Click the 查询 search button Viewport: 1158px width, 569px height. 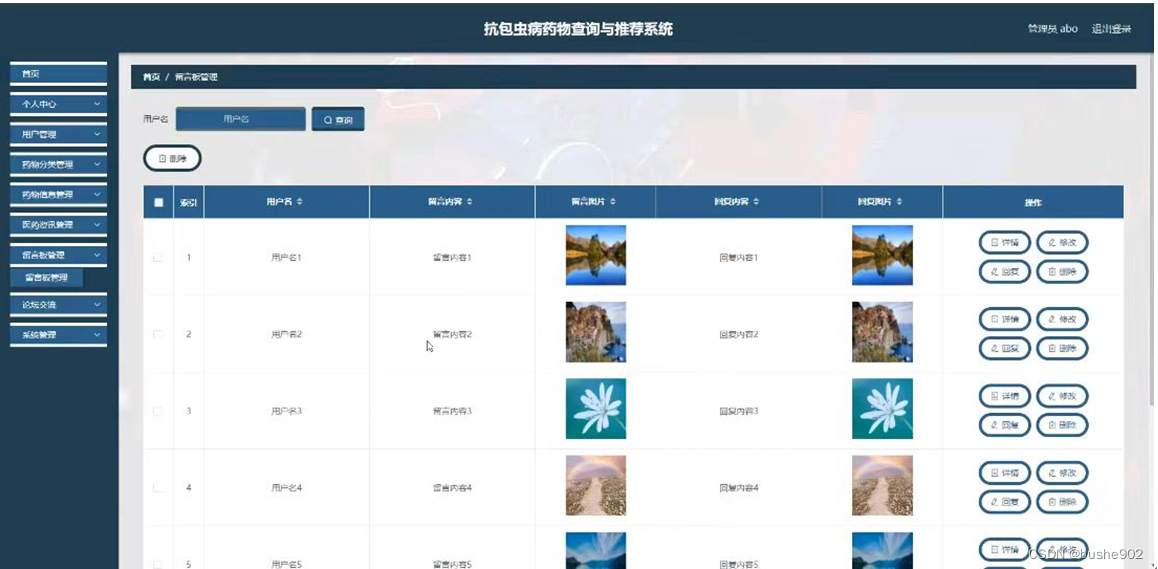pyautogui.click(x=338, y=120)
